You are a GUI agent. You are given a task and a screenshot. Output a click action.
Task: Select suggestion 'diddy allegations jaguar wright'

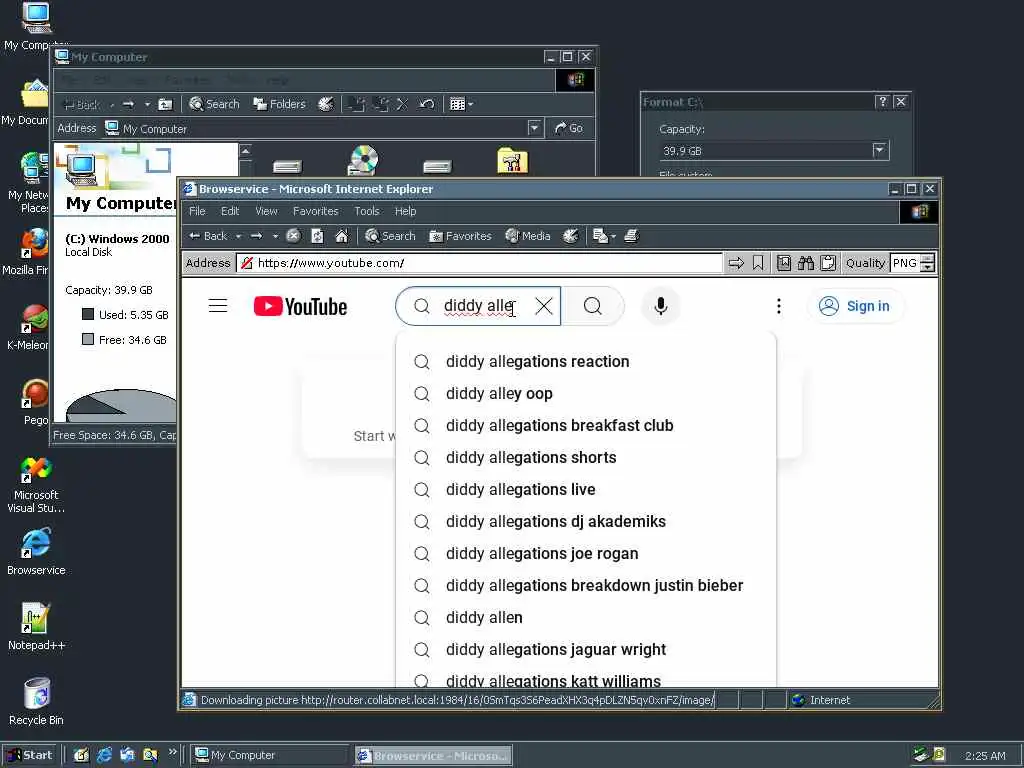(586, 649)
